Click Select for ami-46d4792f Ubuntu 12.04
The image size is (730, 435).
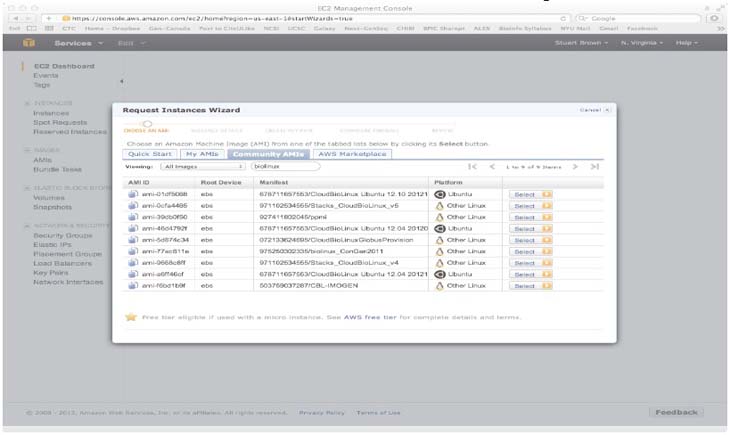tap(530, 229)
